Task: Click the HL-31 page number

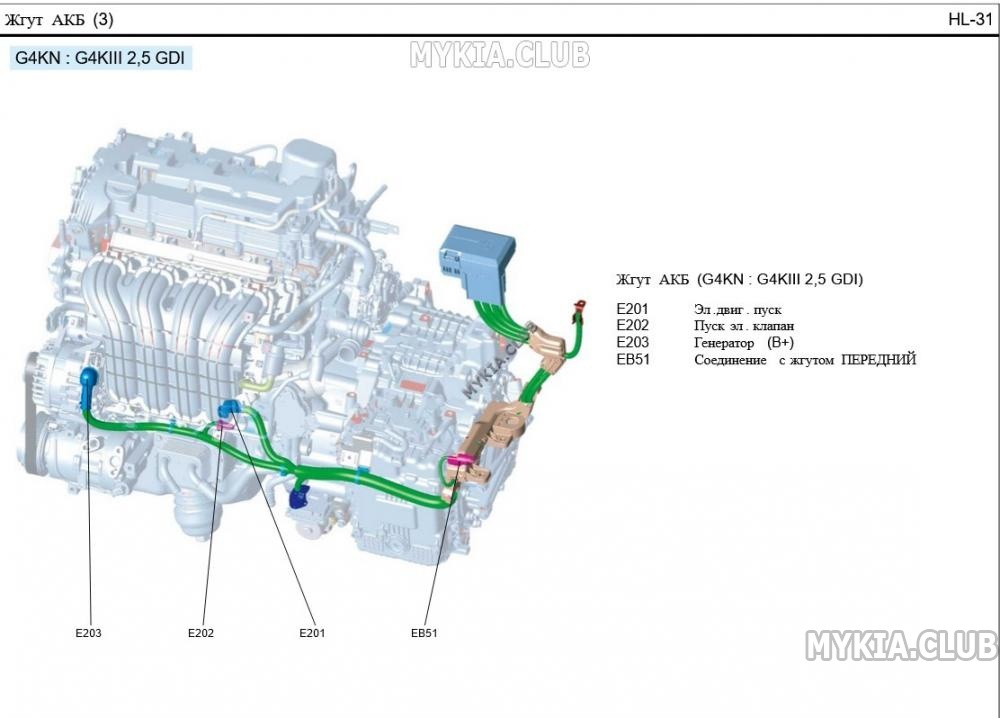Action: click(970, 19)
